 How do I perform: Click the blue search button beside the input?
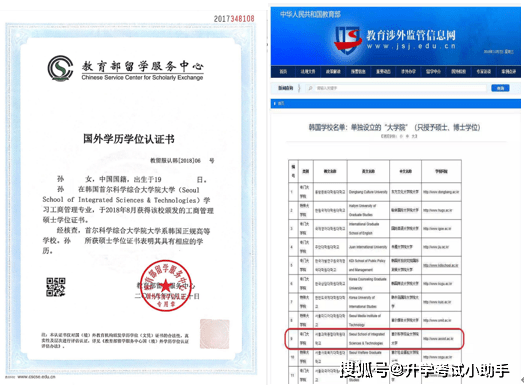click(500, 88)
